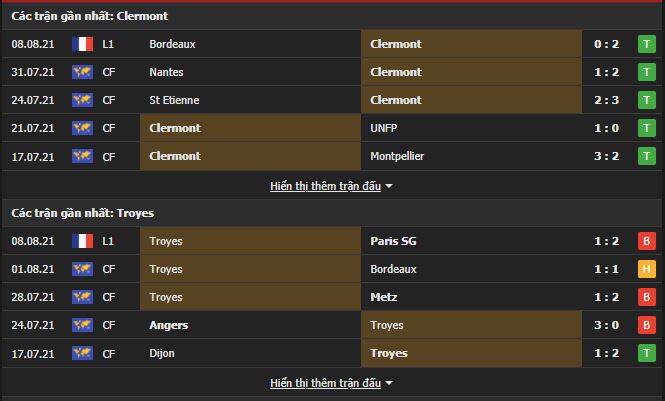This screenshot has width=665, height=401.
Task: Click the world flag icon for Nantes match
Action: 82,72
